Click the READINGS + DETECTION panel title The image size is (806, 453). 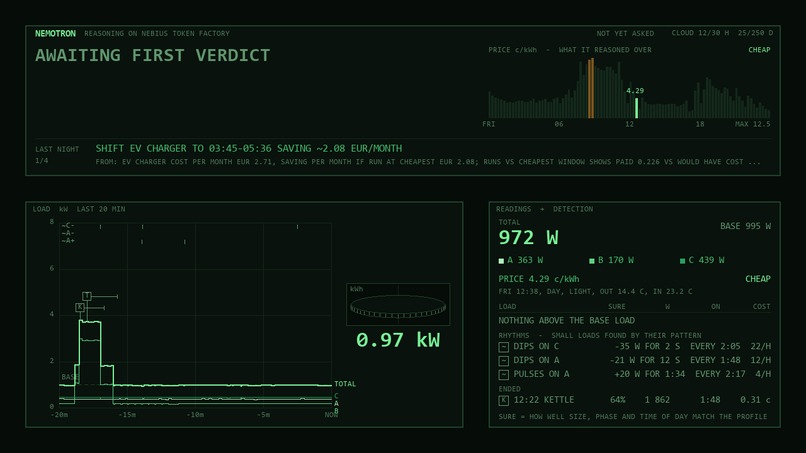click(x=544, y=209)
